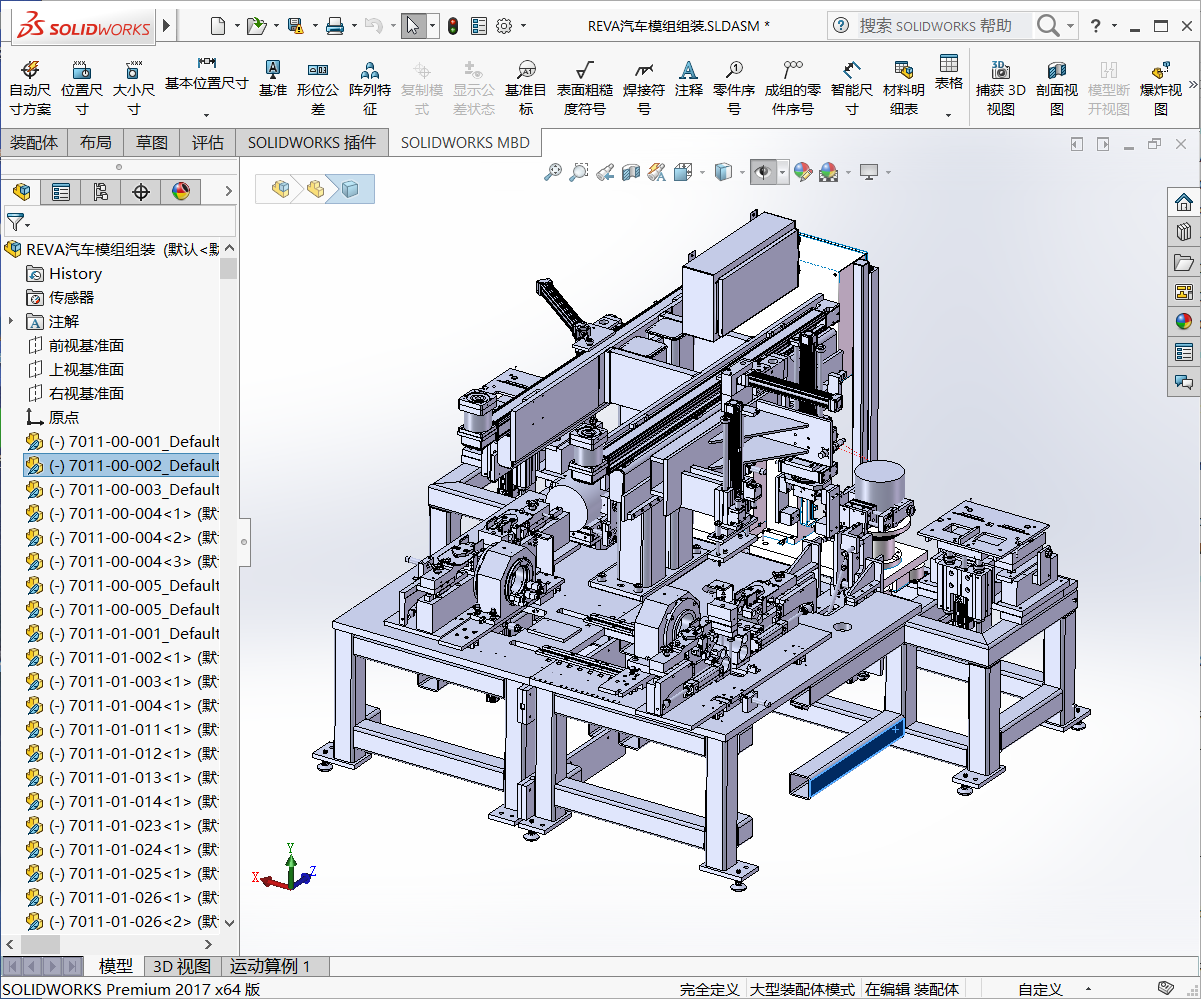
Task: Select the 智能尺寸 smart dimension tool
Action: (x=851, y=87)
